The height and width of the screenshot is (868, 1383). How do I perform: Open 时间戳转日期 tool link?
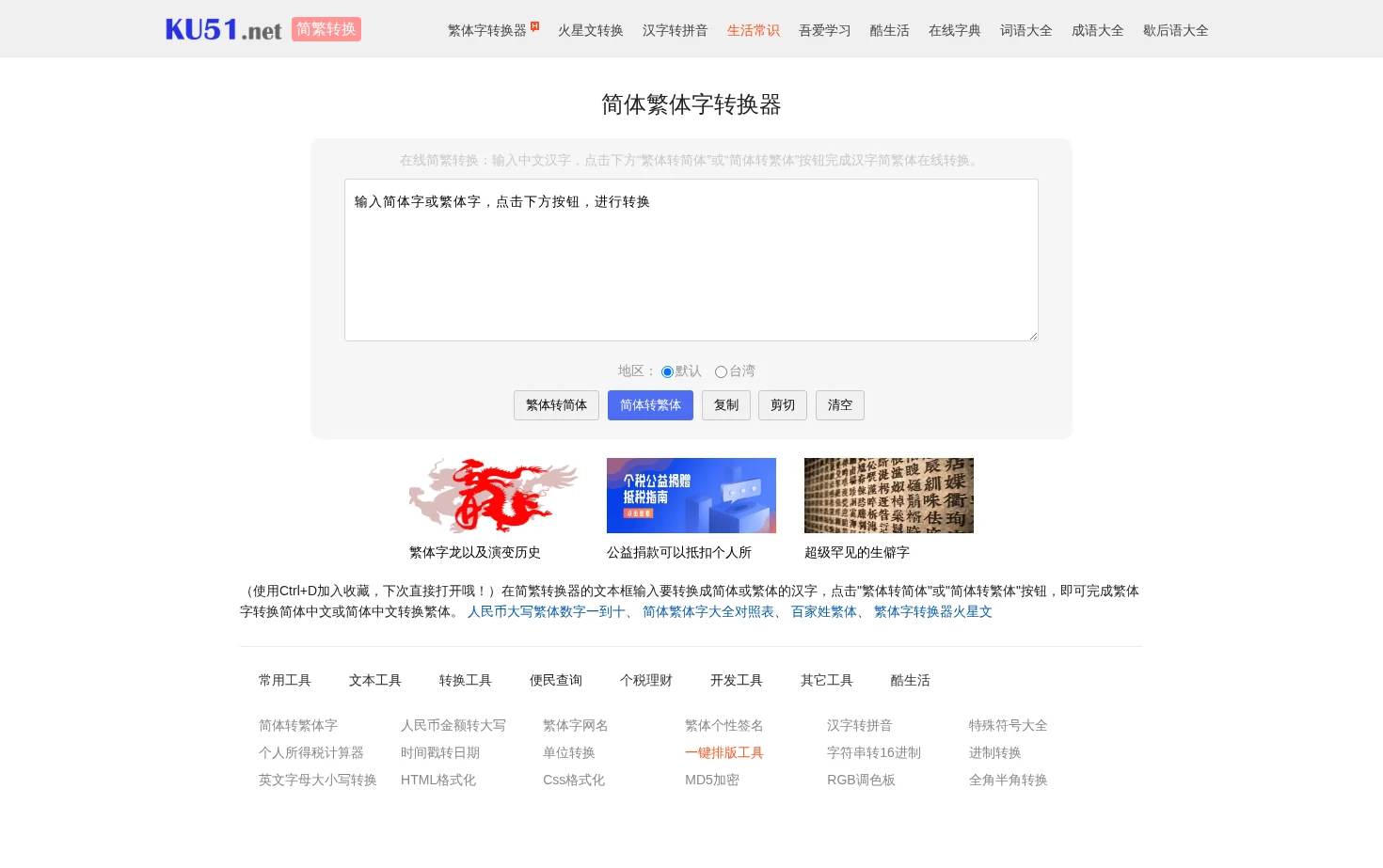pos(440,752)
